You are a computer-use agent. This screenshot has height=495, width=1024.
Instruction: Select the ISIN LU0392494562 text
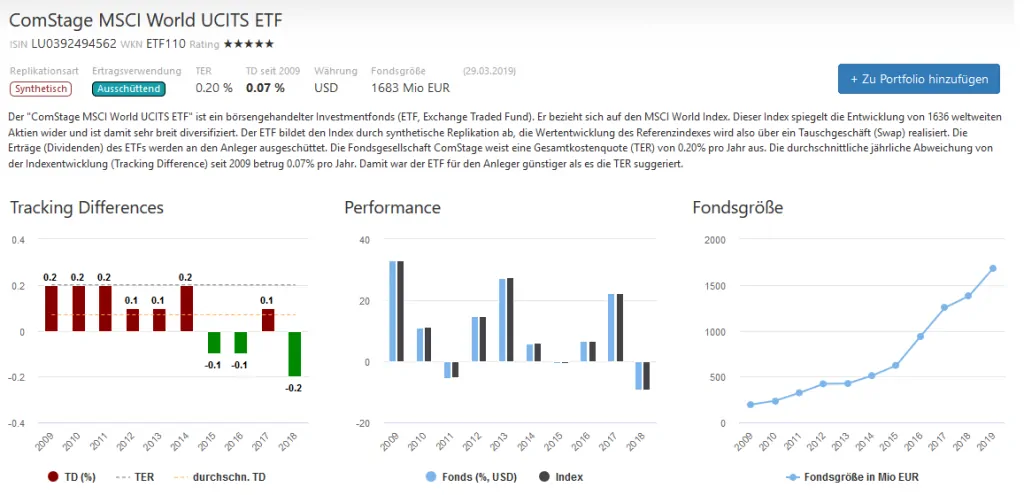(x=74, y=44)
